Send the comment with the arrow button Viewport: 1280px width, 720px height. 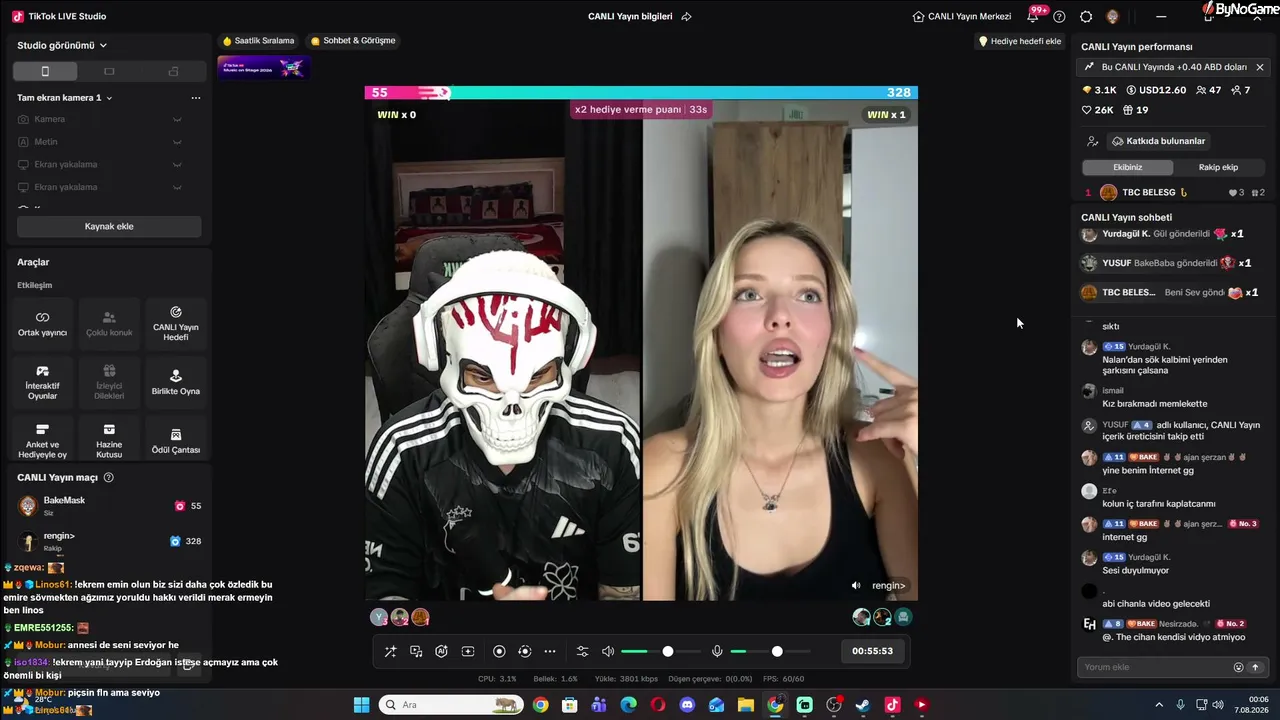click(1255, 667)
